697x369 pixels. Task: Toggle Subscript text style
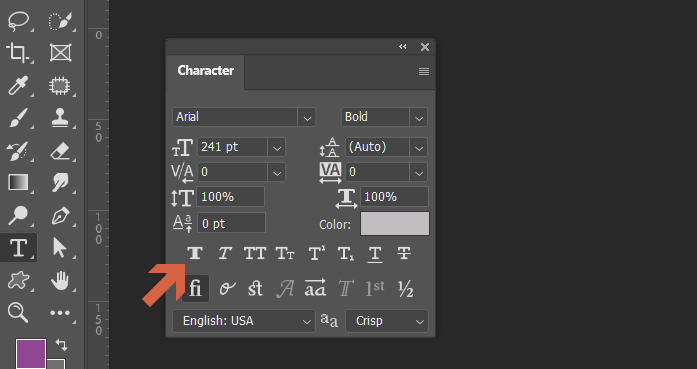346,253
